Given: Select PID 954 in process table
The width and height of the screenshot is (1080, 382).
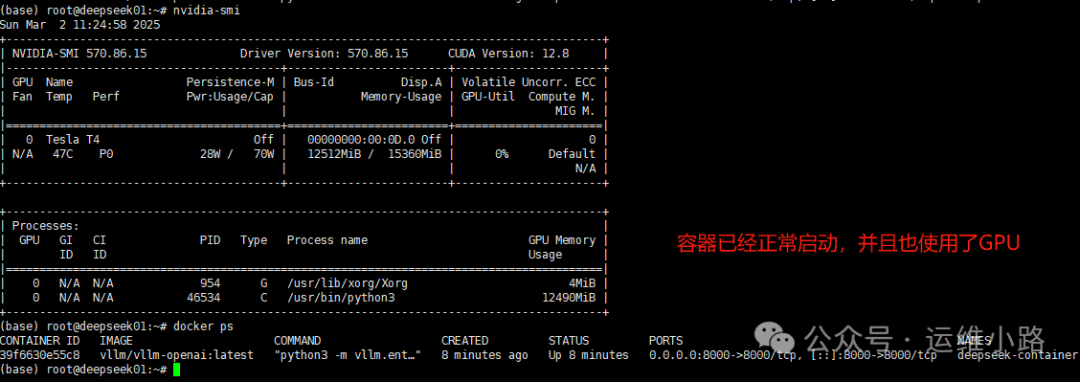Looking at the screenshot, I should tap(210, 284).
